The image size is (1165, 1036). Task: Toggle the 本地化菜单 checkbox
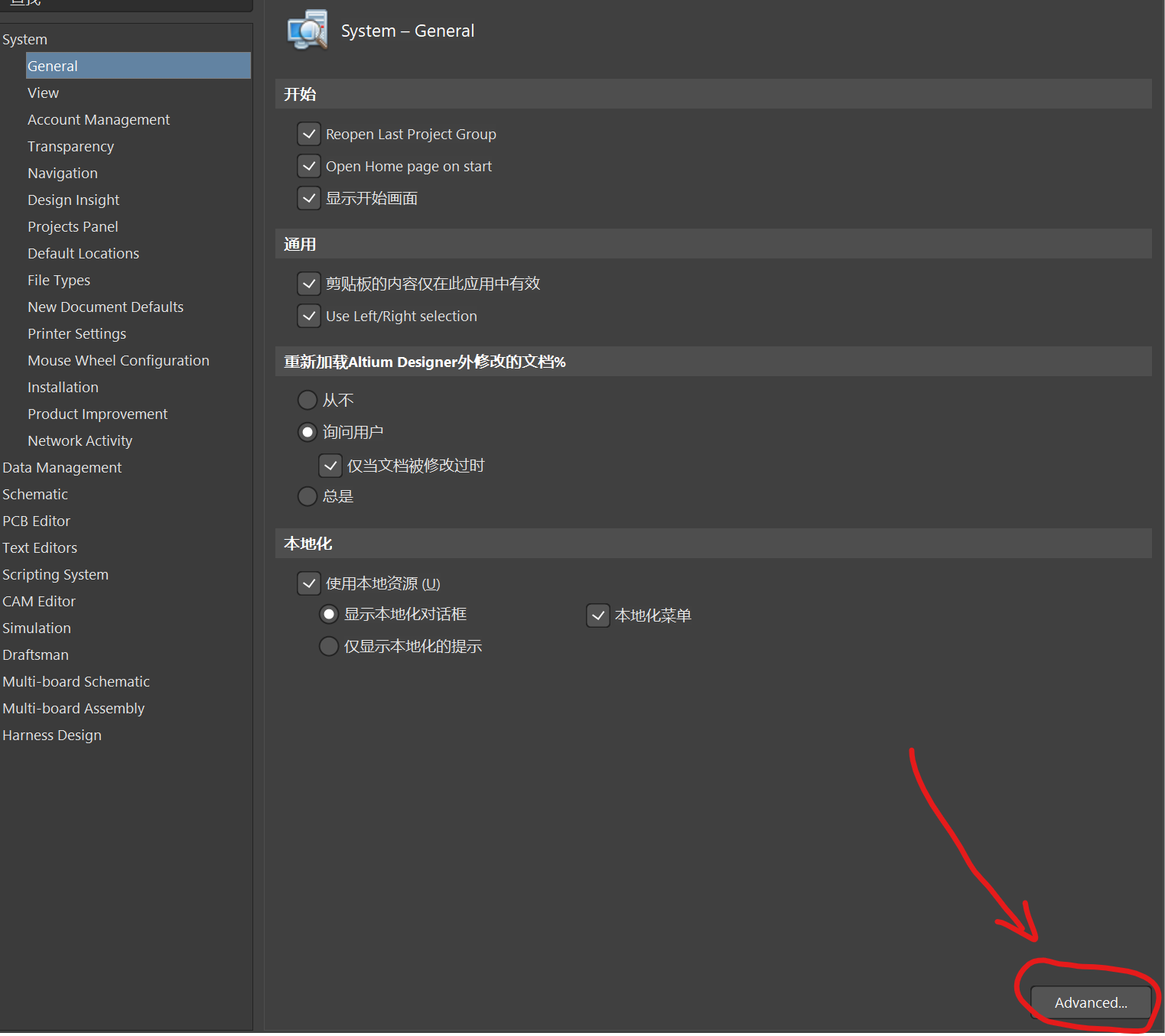[597, 615]
